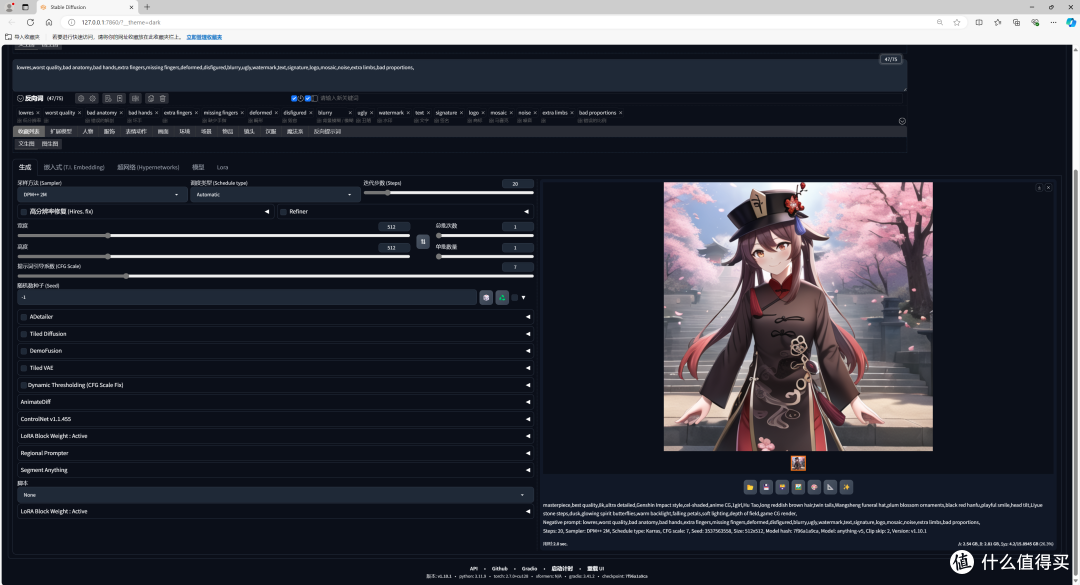This screenshot has width=1080, height=585.
Task: Enable the Refiner checkbox
Action: tap(283, 212)
